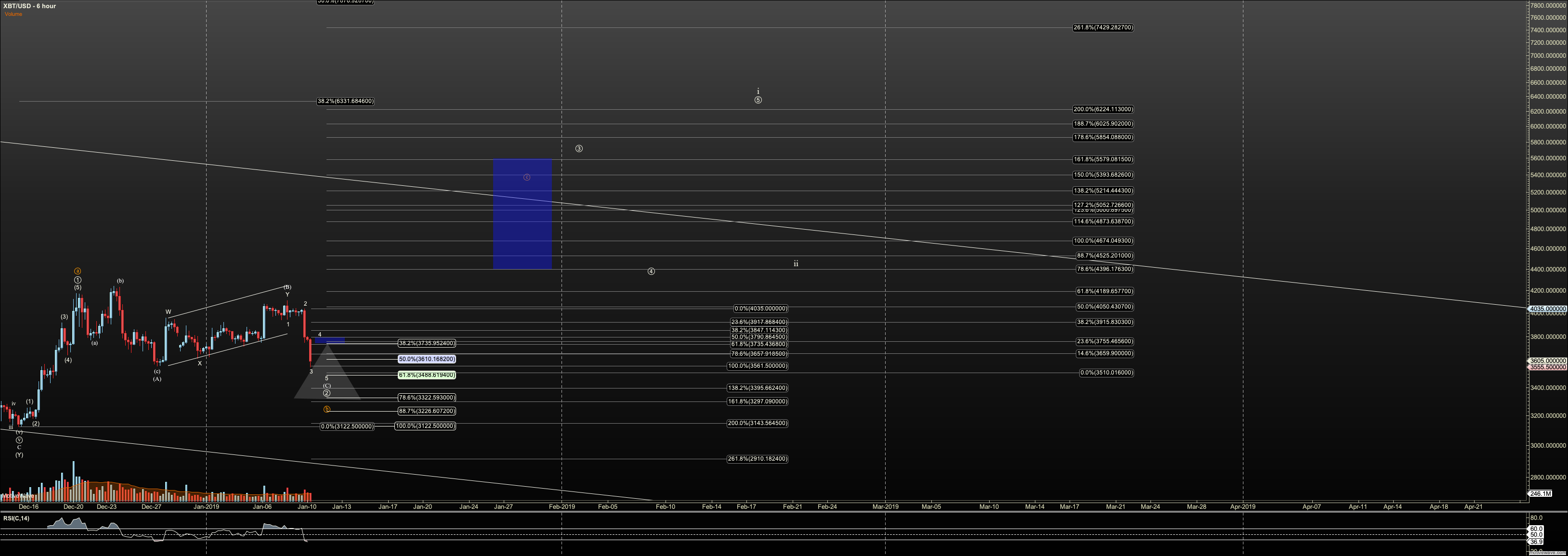Click the orange circled a wave label

(78, 272)
